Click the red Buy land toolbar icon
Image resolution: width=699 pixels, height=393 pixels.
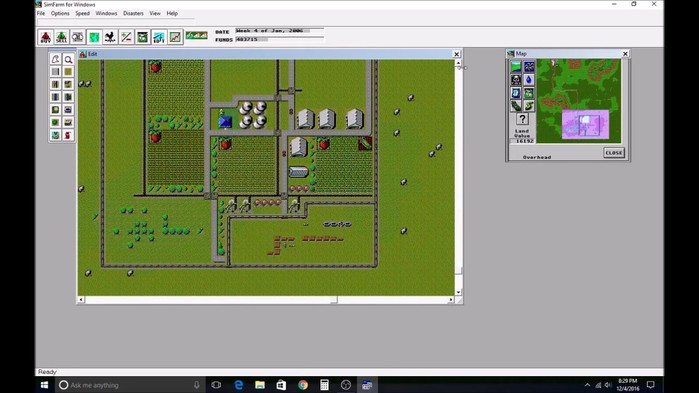pyautogui.click(x=45, y=37)
